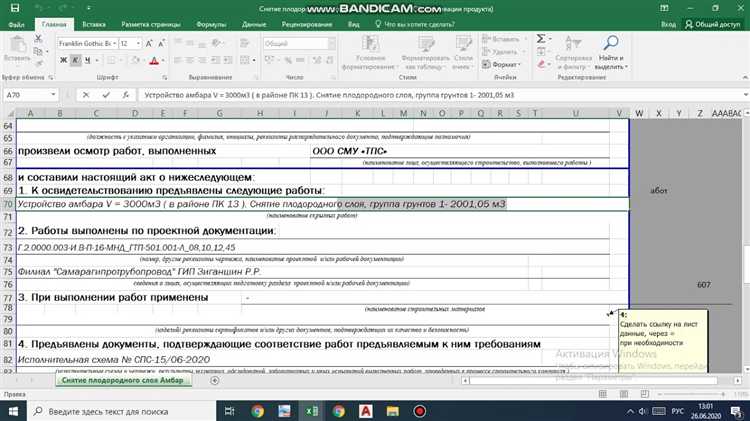This screenshot has width=750, height=421.
Task: Switch to the View (Вид) tab
Action: pos(353,24)
